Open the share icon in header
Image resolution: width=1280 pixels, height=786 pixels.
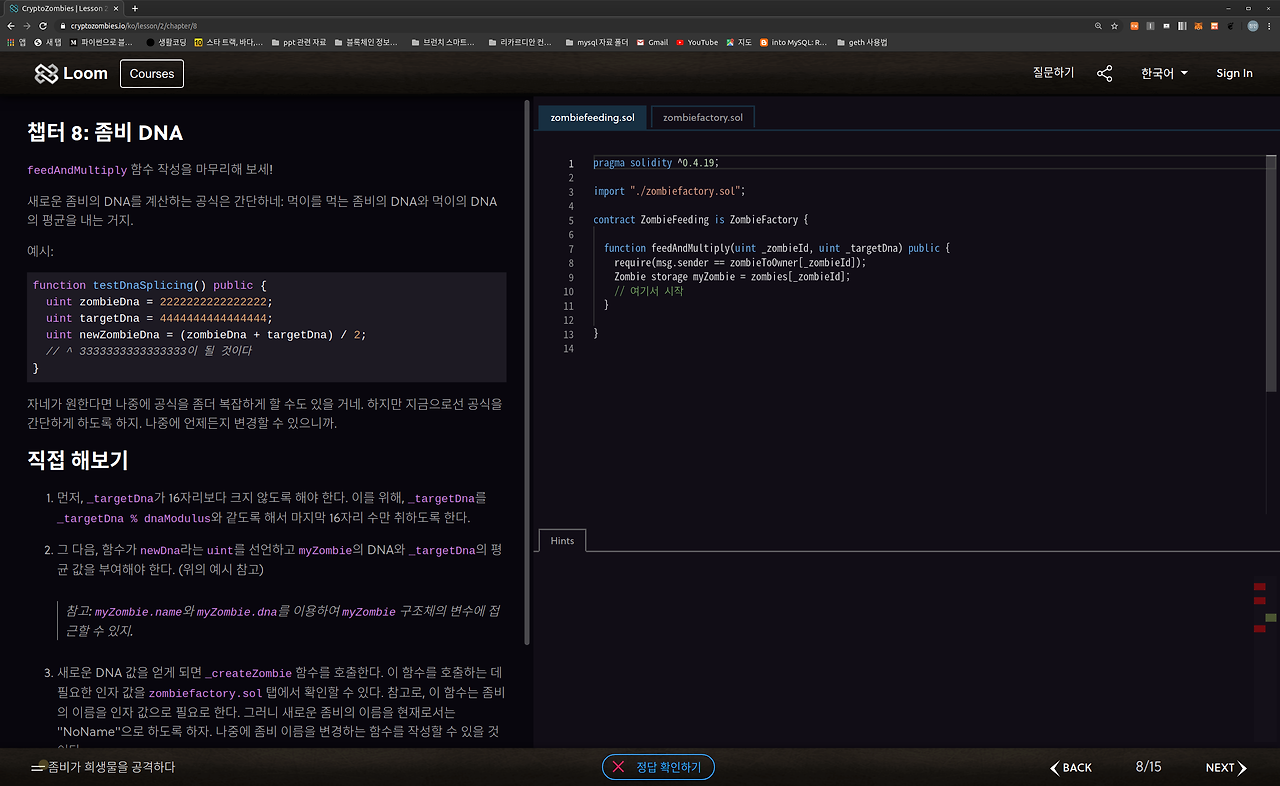tap(1104, 74)
